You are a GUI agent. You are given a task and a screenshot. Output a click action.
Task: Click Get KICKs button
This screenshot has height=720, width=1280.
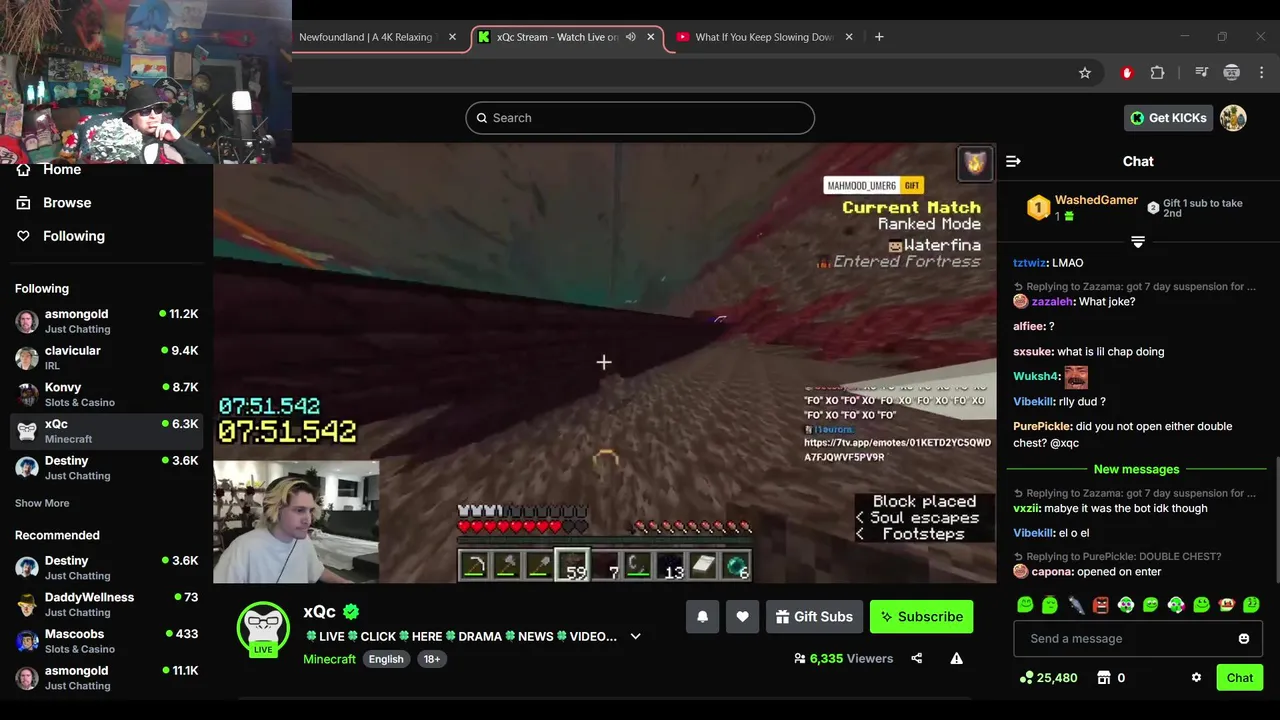click(x=1168, y=118)
